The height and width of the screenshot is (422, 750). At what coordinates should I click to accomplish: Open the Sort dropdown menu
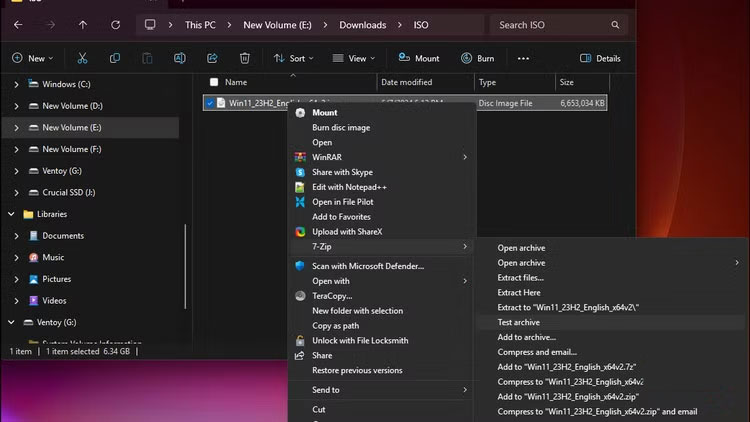(x=295, y=58)
